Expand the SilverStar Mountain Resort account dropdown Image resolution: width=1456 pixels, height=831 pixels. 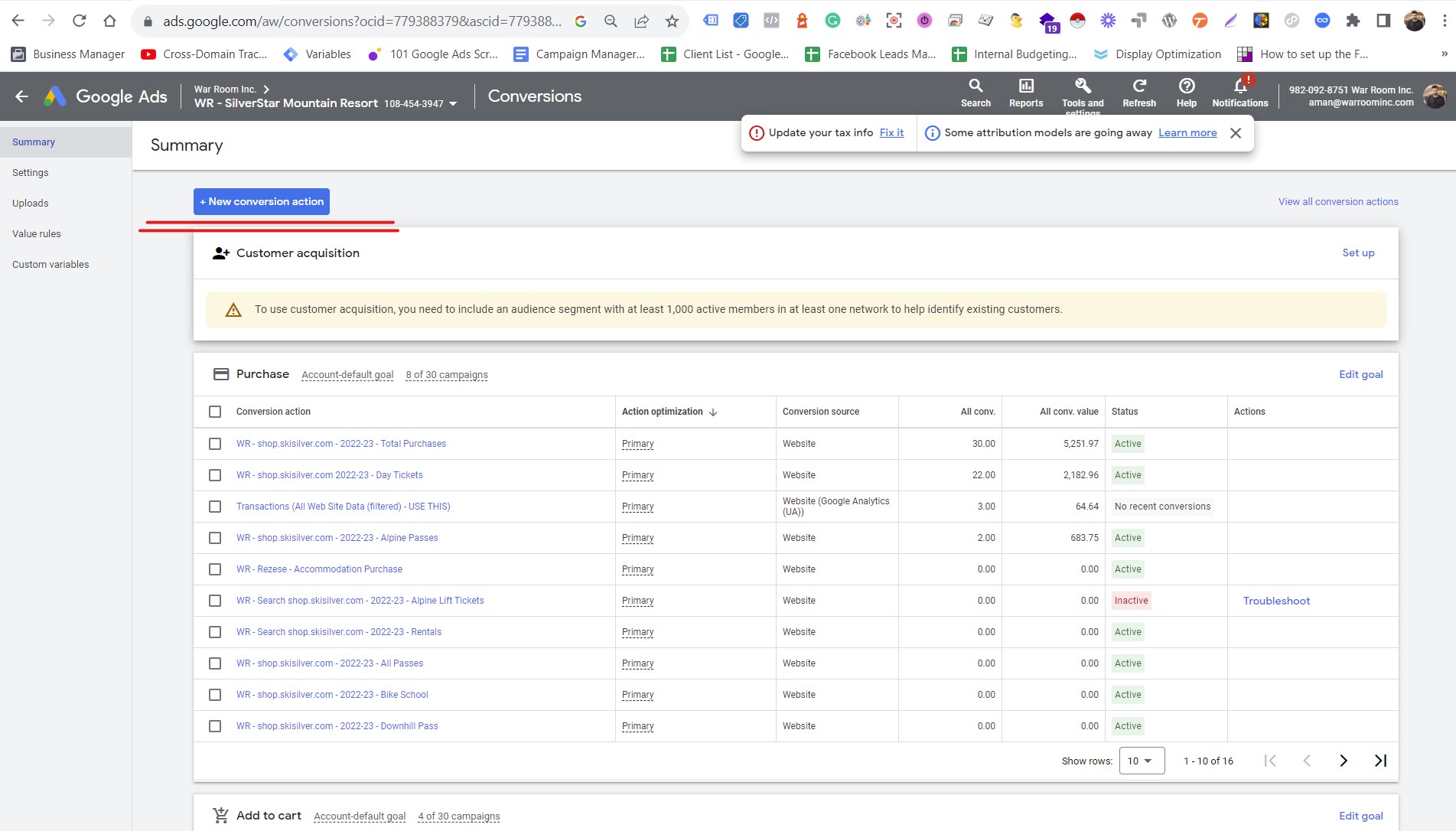(453, 104)
